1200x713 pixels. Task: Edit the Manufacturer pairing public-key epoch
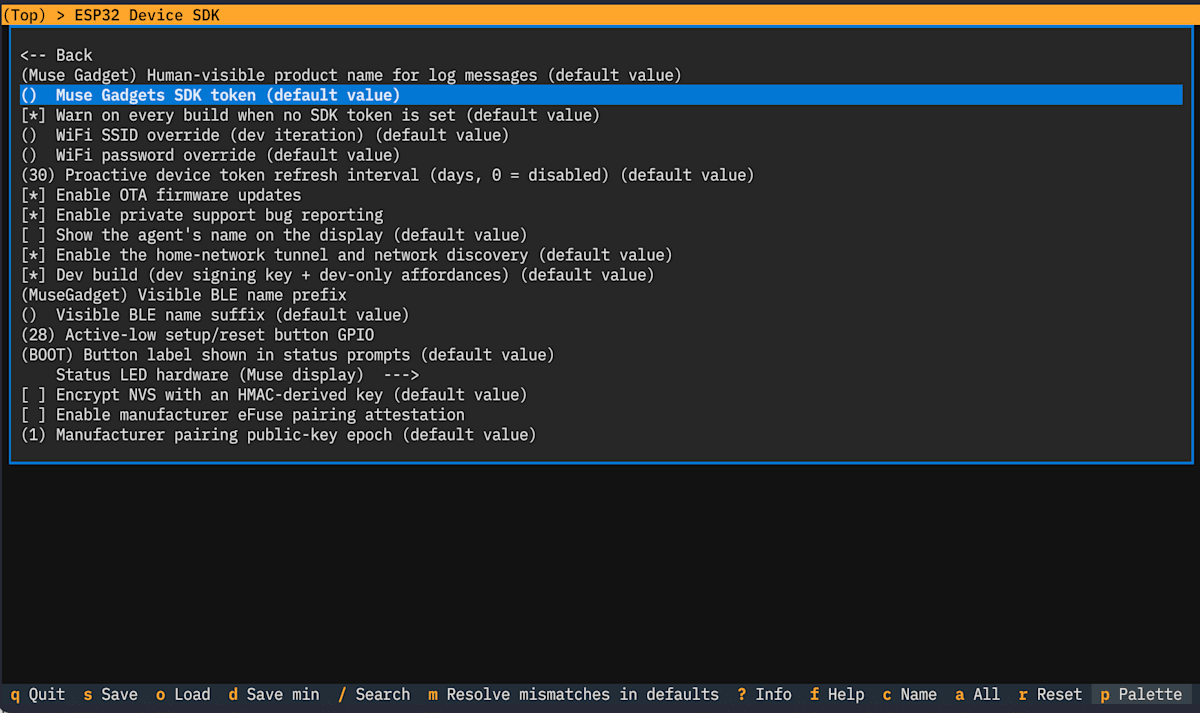279,435
